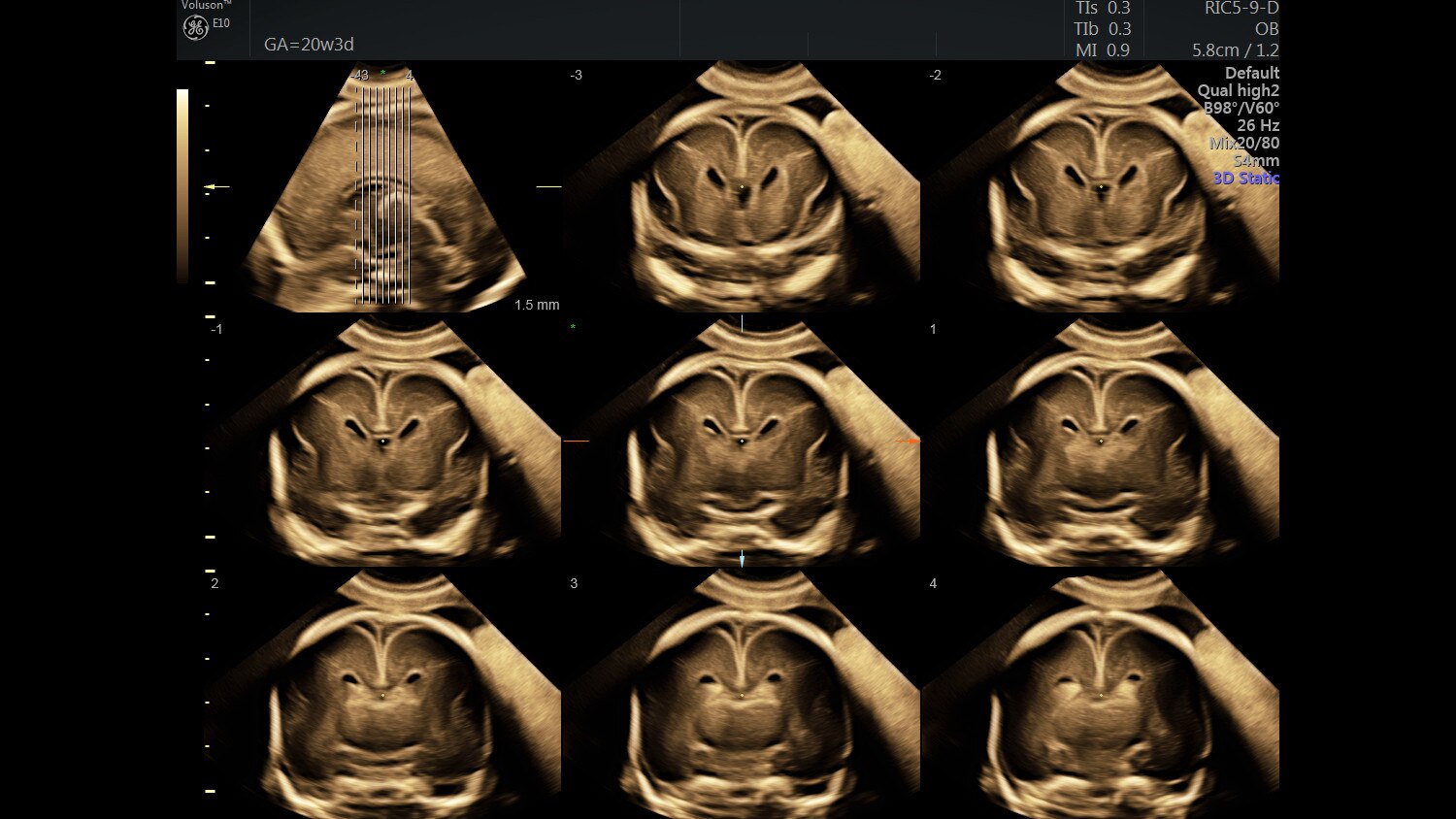This screenshot has width=1456, height=819.
Task: Click the GA=20w3d gestational age text
Action: tap(309, 45)
